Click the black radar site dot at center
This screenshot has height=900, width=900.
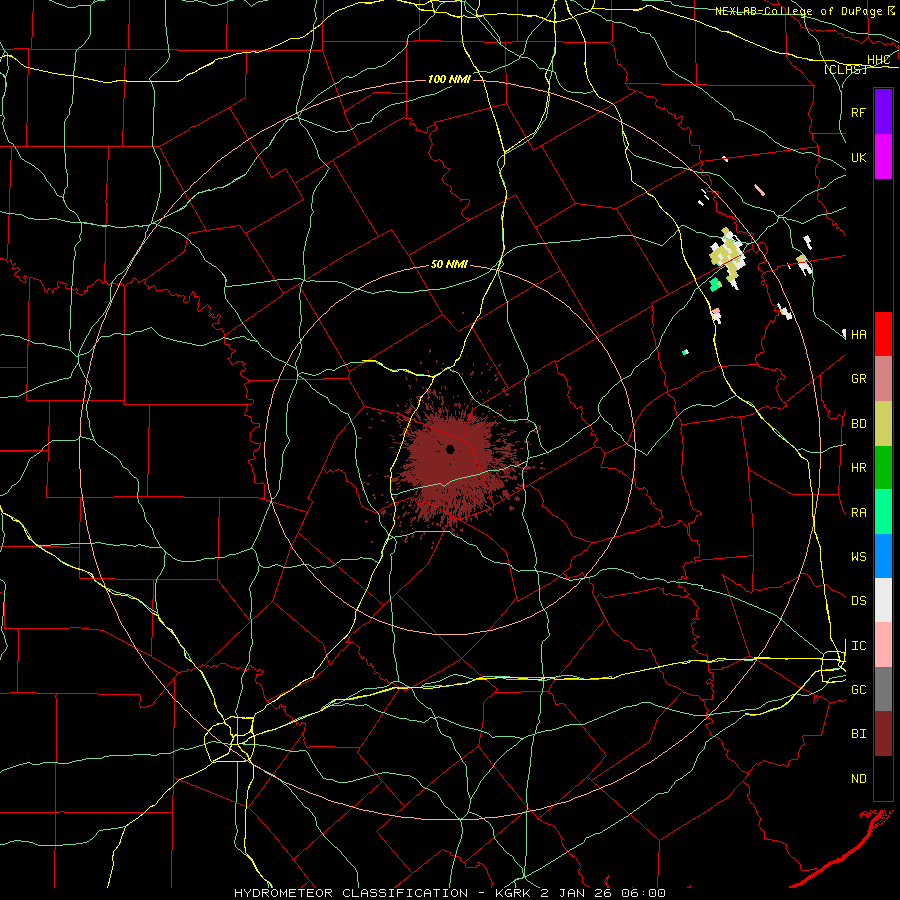pos(451,449)
